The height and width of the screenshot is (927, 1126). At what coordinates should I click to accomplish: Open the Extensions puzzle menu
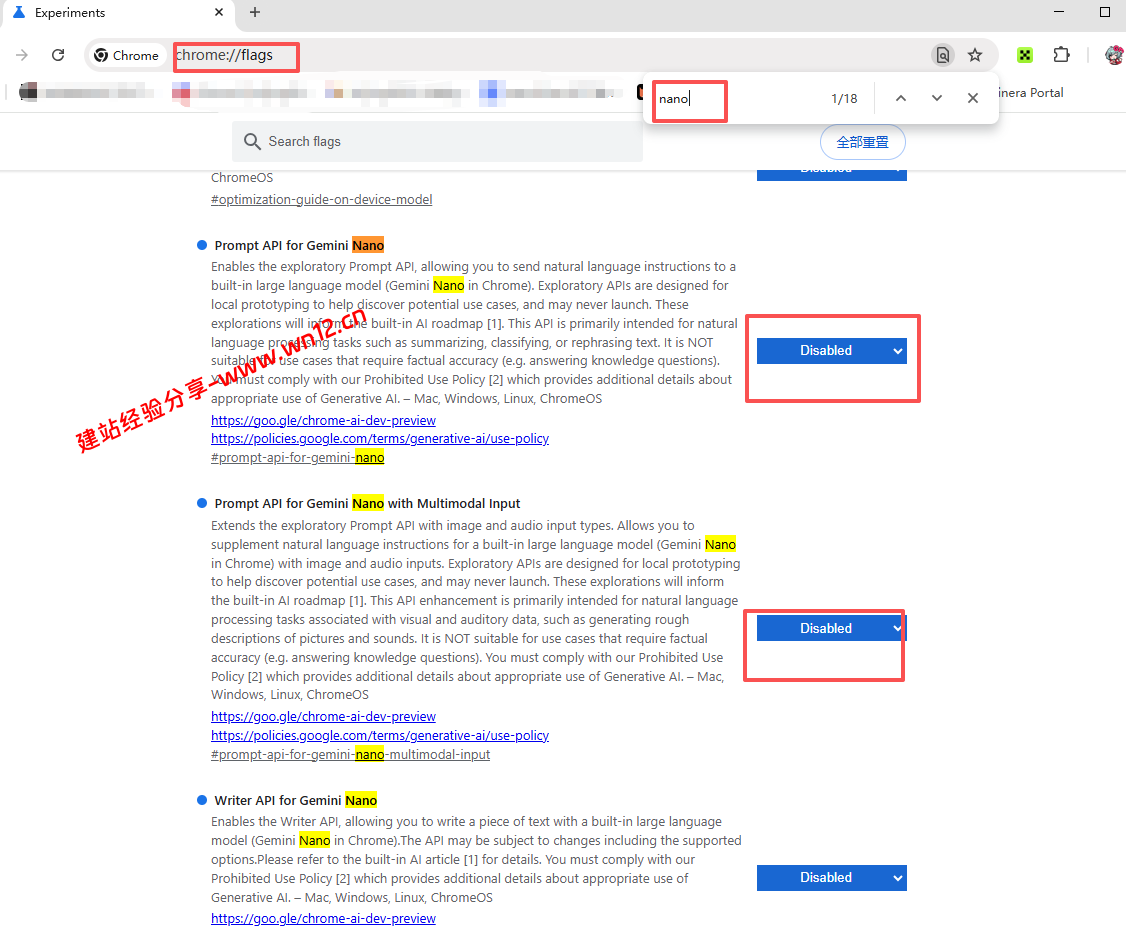[x=1061, y=55]
